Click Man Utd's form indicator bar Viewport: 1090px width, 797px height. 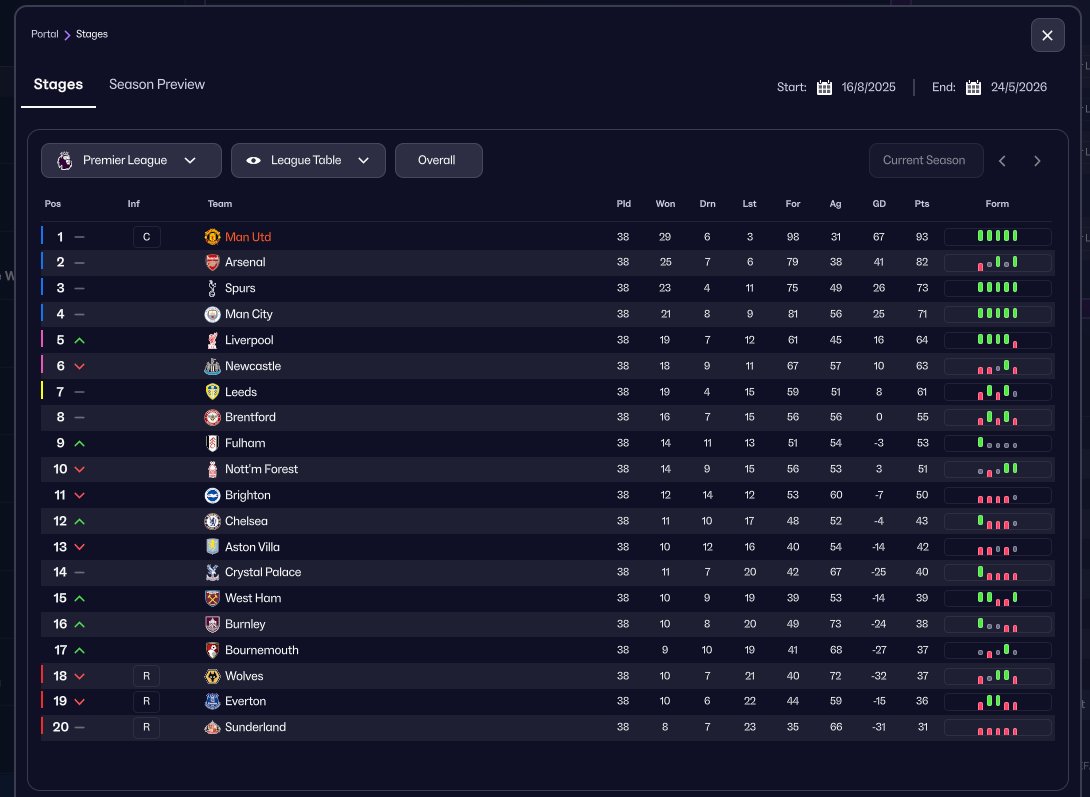point(997,237)
